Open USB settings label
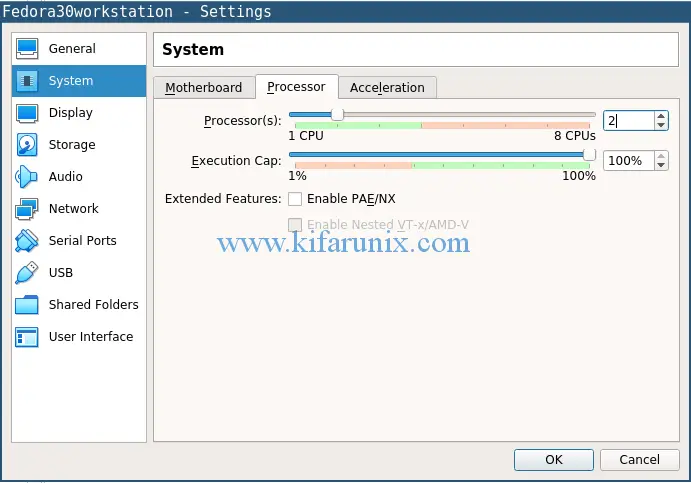 [x=61, y=273]
